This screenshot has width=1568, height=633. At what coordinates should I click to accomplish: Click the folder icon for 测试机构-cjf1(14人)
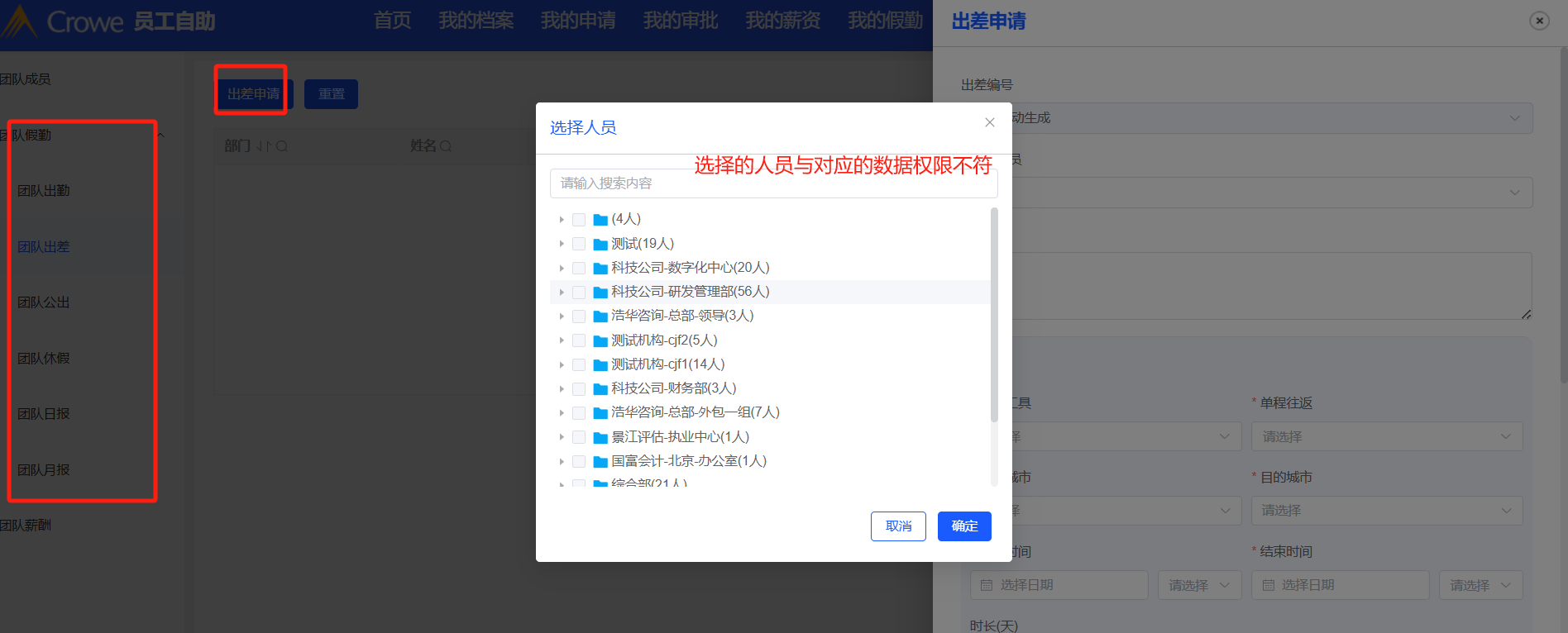coord(601,365)
